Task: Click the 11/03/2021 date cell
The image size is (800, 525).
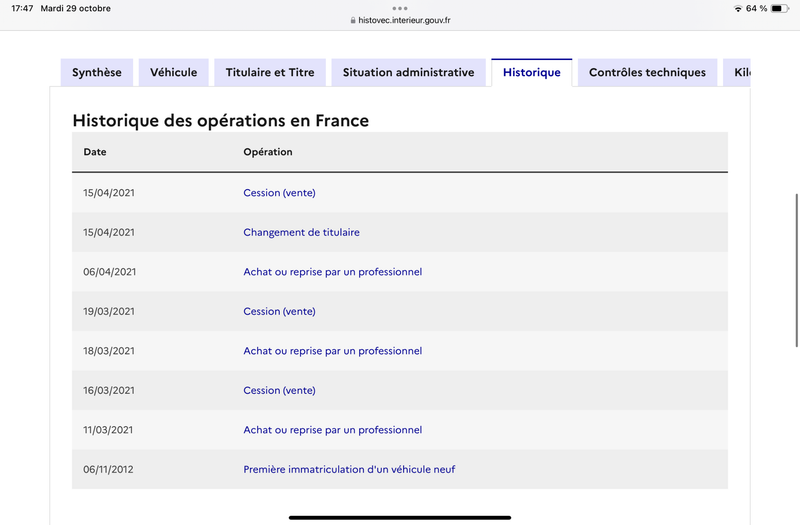Action: click(108, 430)
